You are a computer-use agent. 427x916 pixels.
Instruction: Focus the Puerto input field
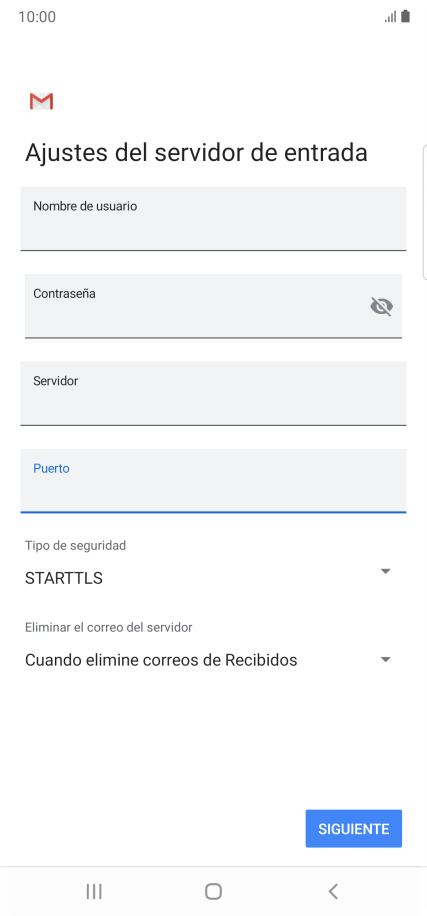pos(213,481)
